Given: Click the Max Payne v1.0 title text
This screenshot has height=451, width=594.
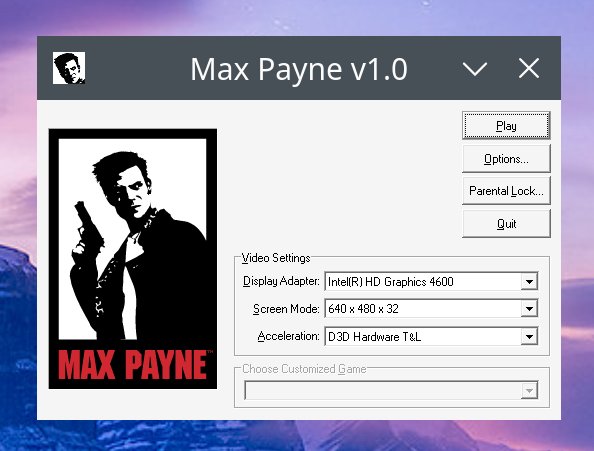Looking at the screenshot, I should pyautogui.click(x=299, y=69).
